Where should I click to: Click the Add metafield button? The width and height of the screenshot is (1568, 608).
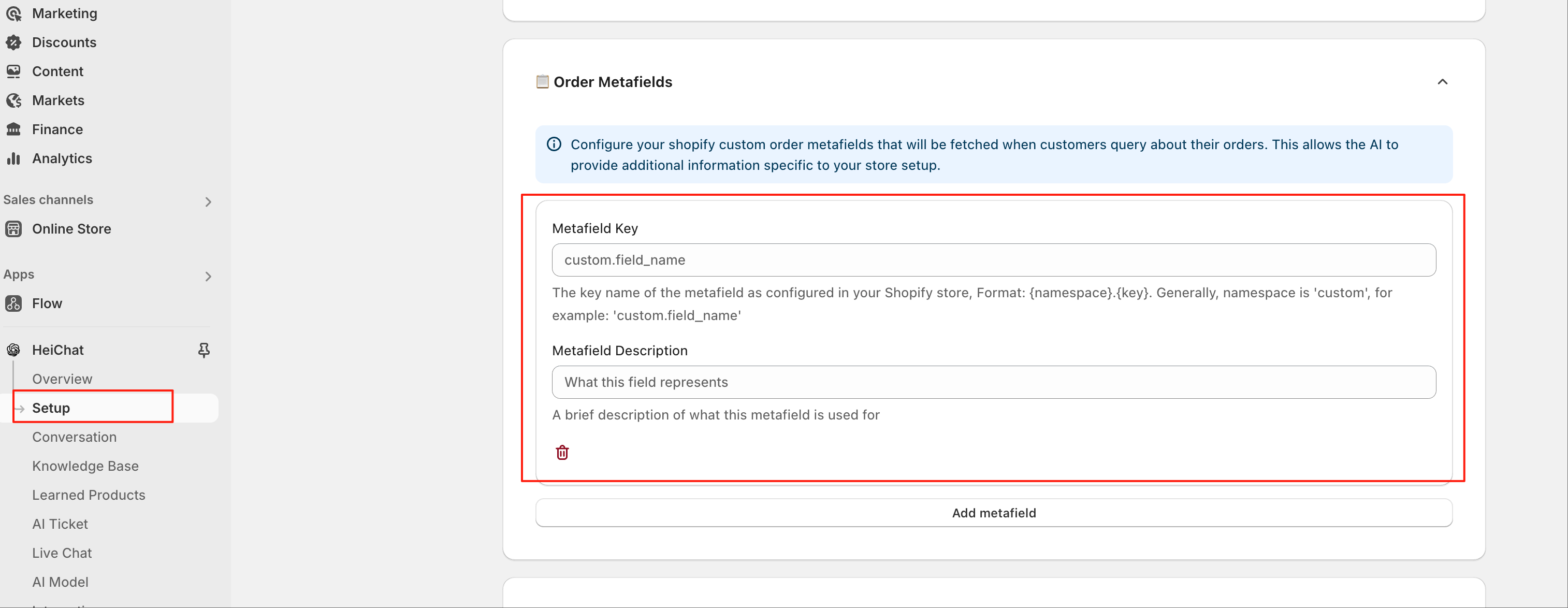pos(993,513)
